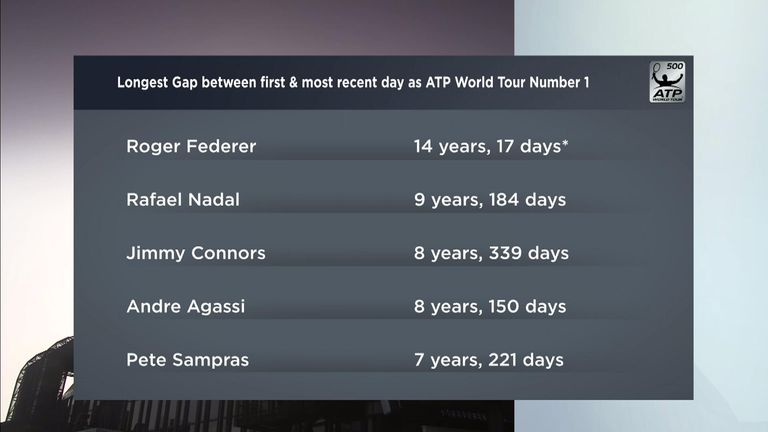Click the 14 years, 17 days value

pos(491,146)
